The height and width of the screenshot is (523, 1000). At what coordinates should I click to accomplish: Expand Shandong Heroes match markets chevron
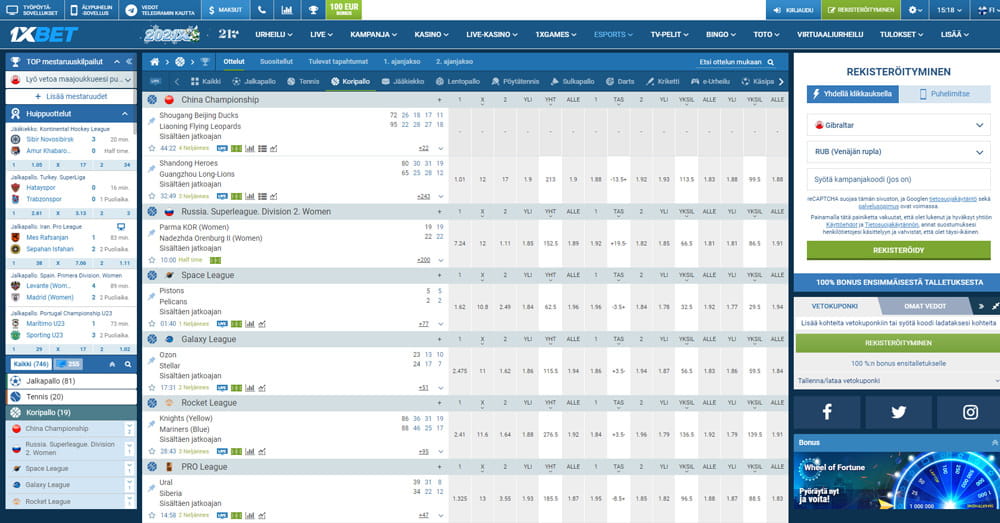click(x=440, y=196)
